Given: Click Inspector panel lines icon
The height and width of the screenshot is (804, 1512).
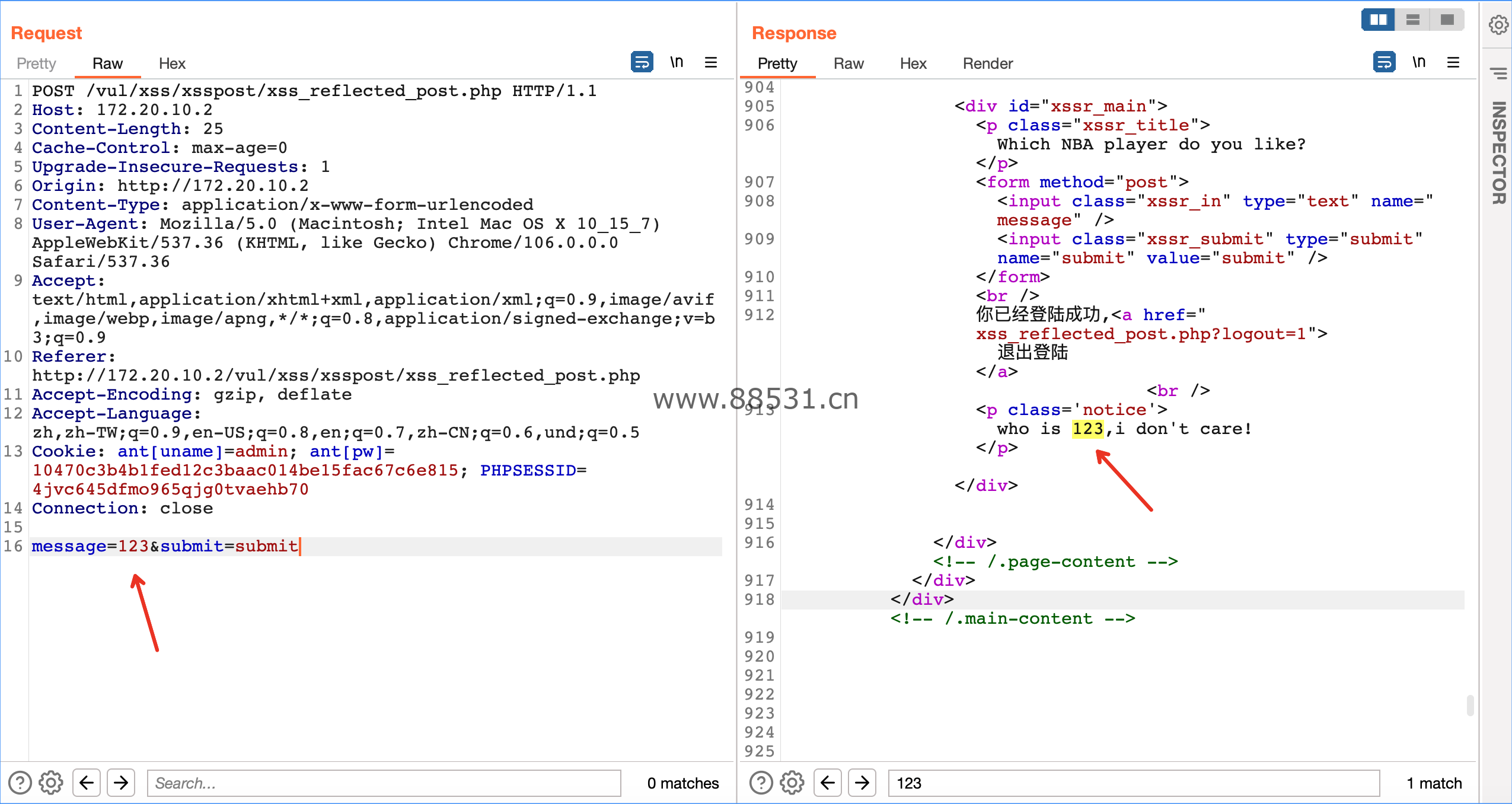Looking at the screenshot, I should coord(1498,73).
